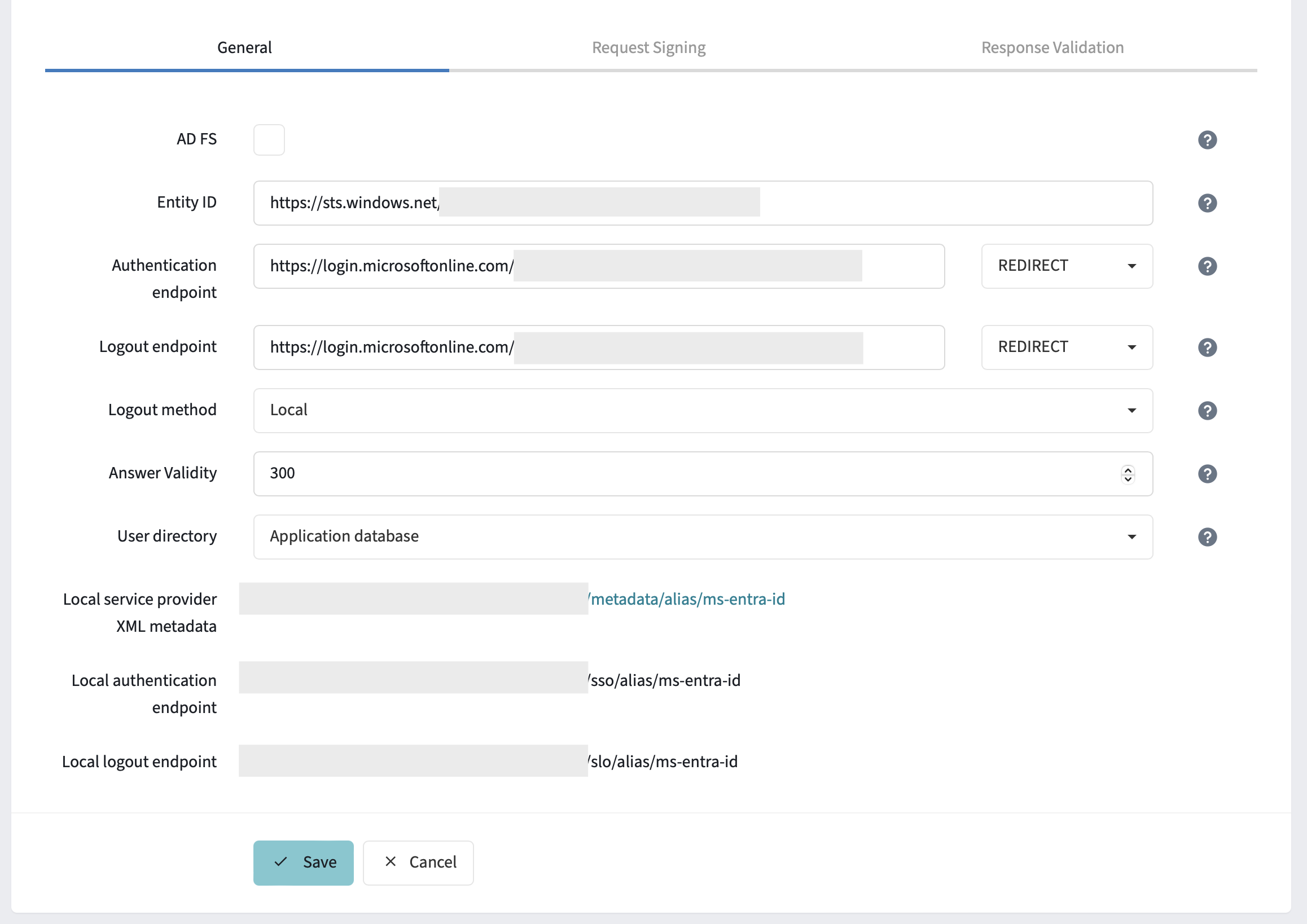Screen dimensions: 1307x924
Task: View help for Authentication endpoint
Action: [1208, 266]
